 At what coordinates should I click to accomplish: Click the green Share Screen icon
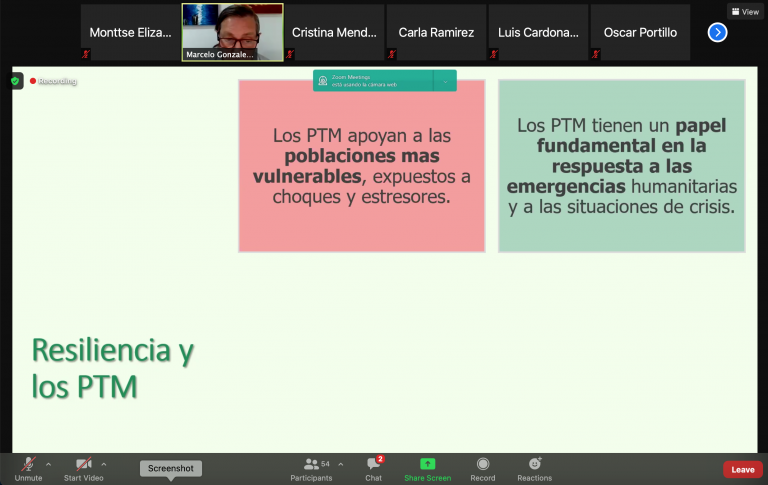click(427, 465)
